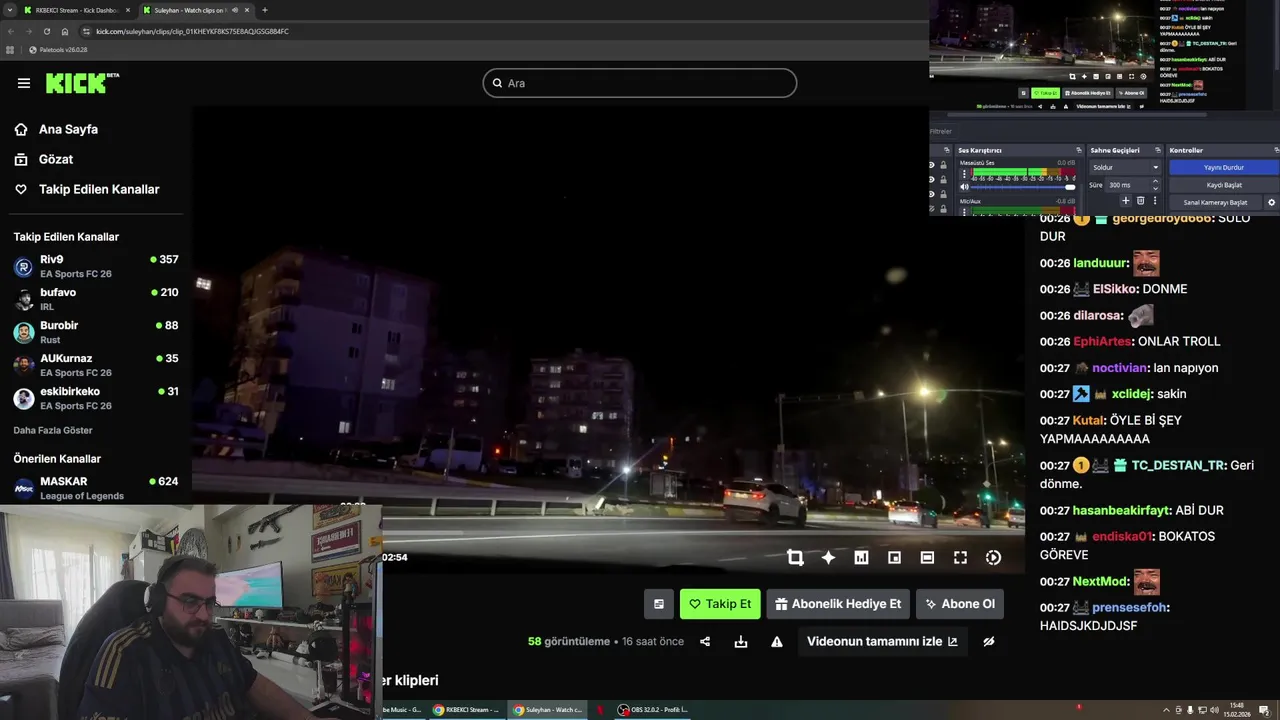Adjust the 300 ms Süre stepper arrows

point(1156,185)
